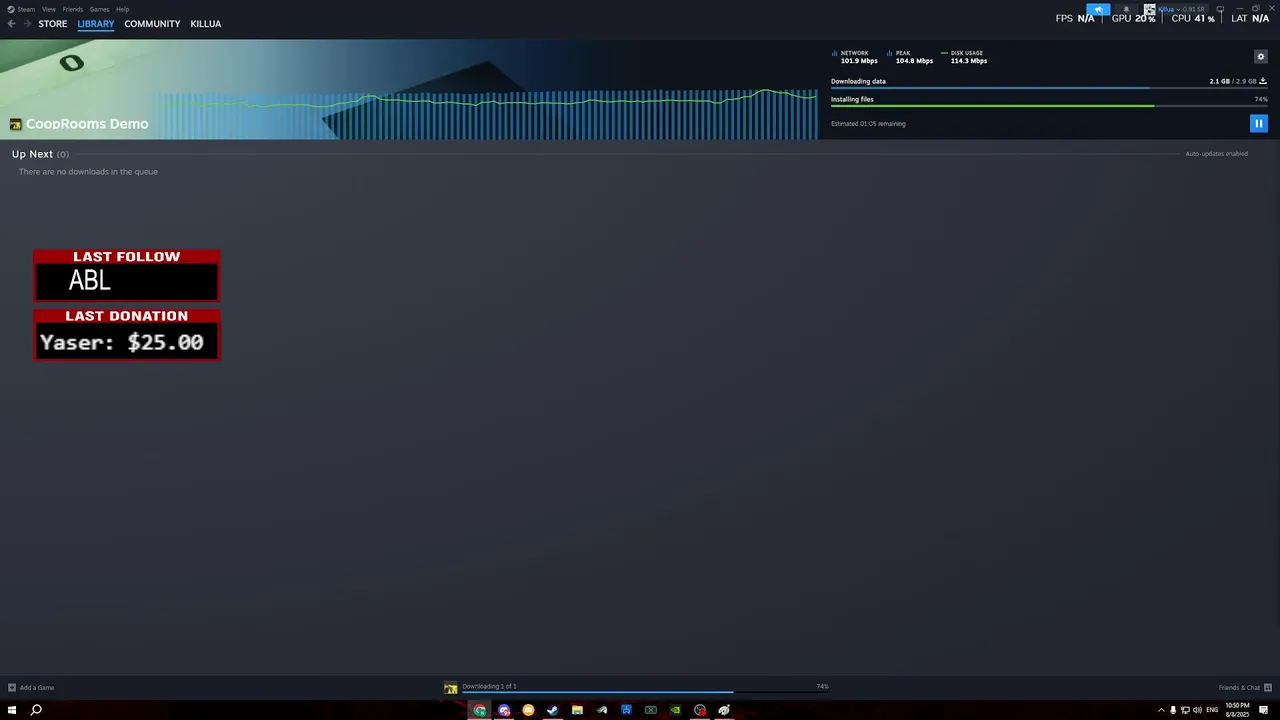The width and height of the screenshot is (1280, 720).
Task: Open File Explorer from the taskbar
Action: tap(577, 710)
